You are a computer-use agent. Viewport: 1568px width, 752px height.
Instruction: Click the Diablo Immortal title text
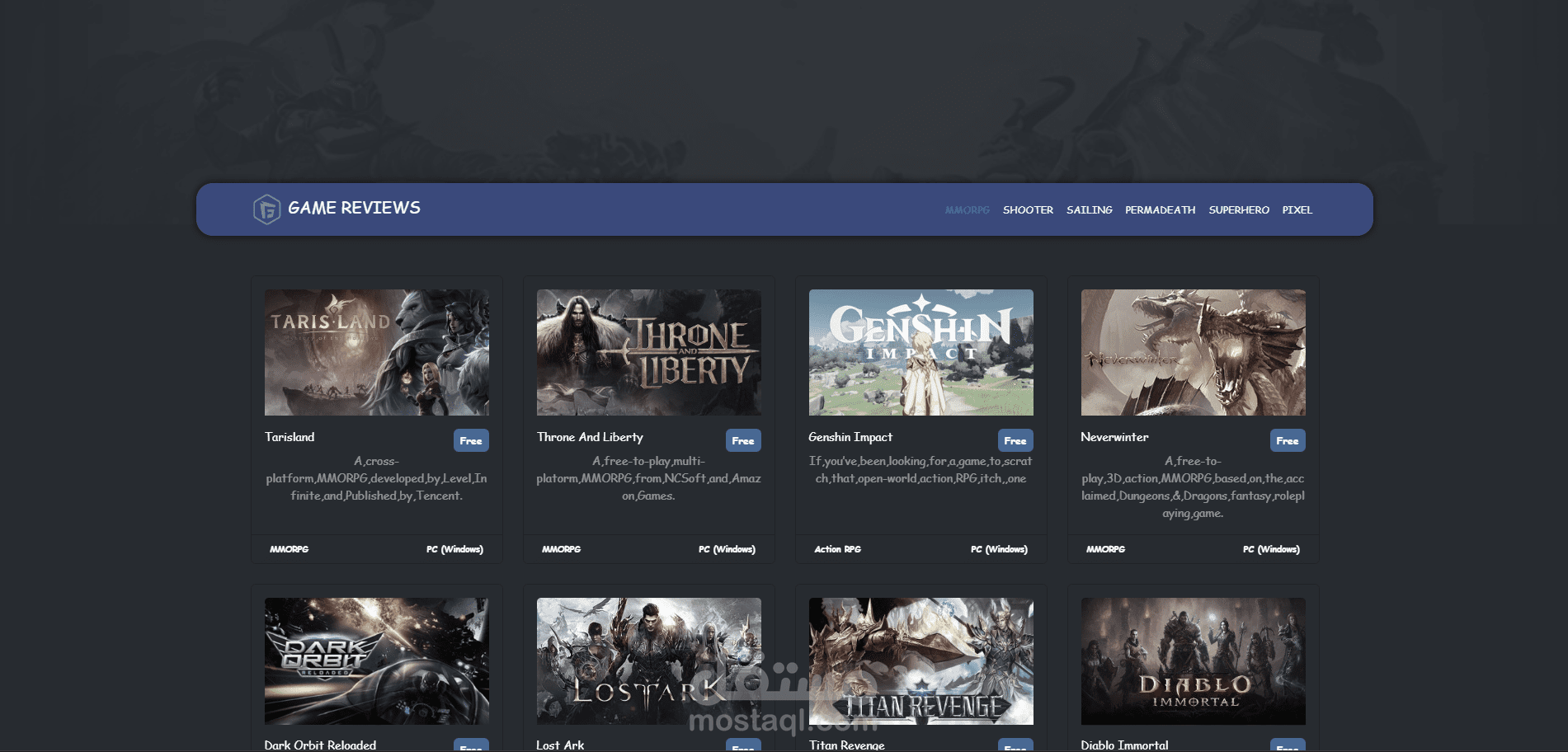1124,745
